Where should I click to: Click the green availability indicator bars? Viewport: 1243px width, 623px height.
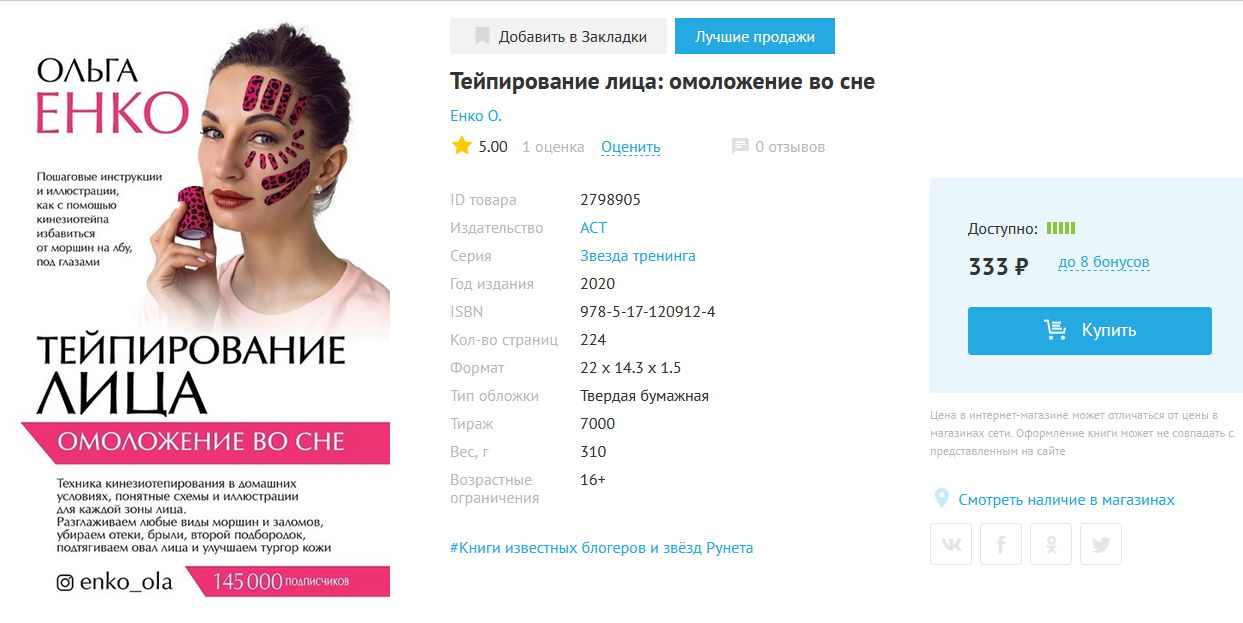[1061, 228]
